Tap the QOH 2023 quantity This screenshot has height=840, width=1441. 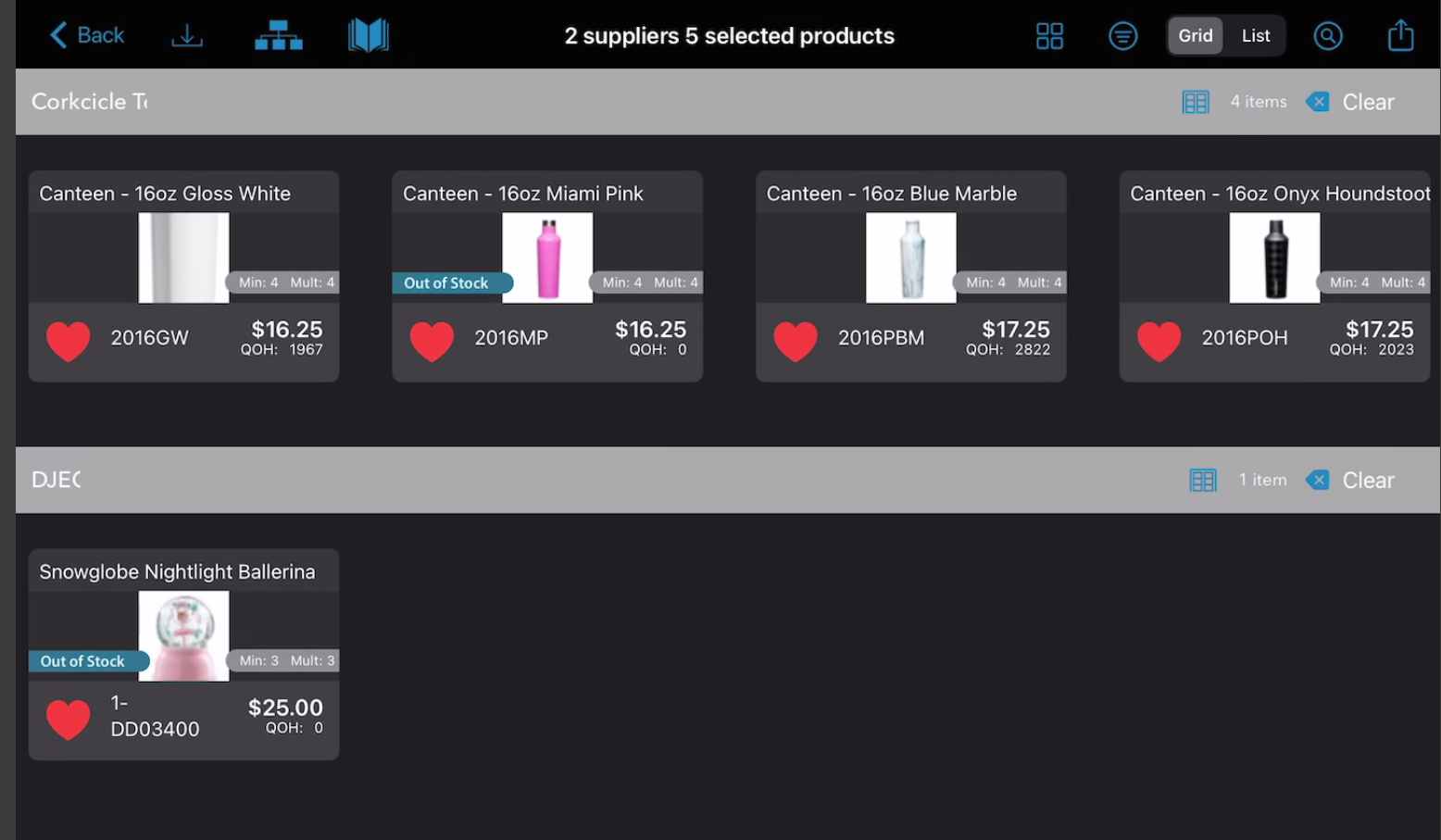pyautogui.click(x=1372, y=350)
